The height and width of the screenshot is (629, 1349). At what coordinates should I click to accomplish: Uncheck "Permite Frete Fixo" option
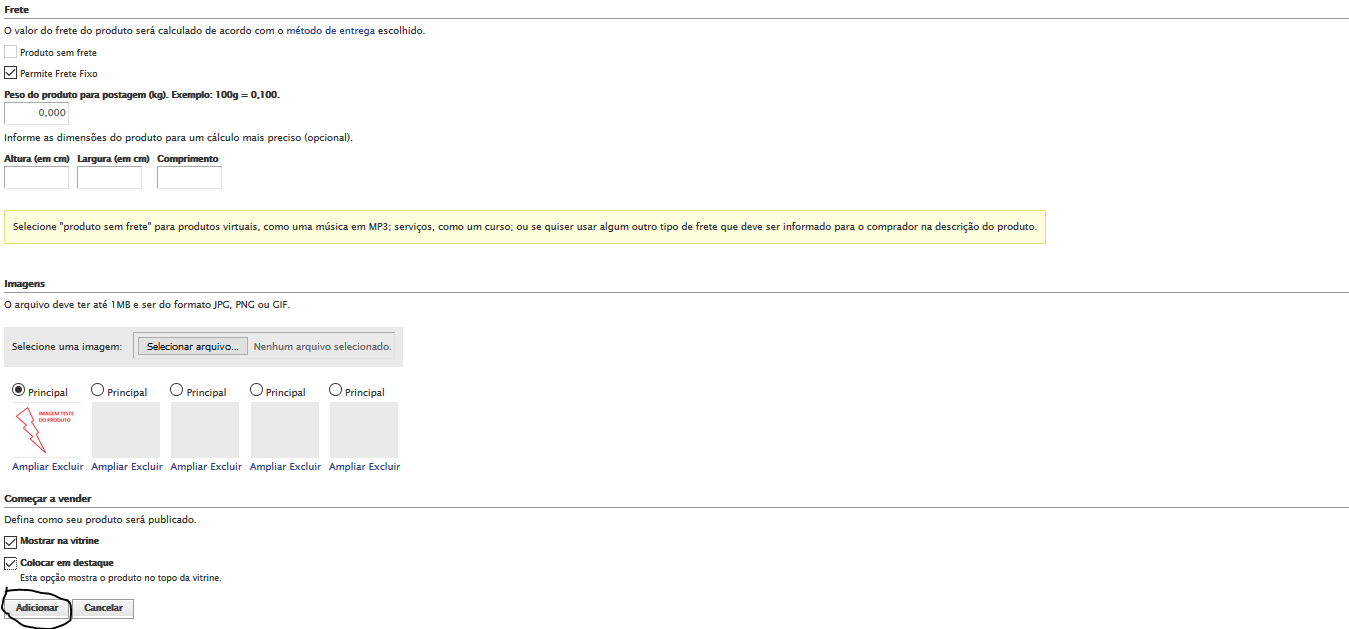coord(11,73)
